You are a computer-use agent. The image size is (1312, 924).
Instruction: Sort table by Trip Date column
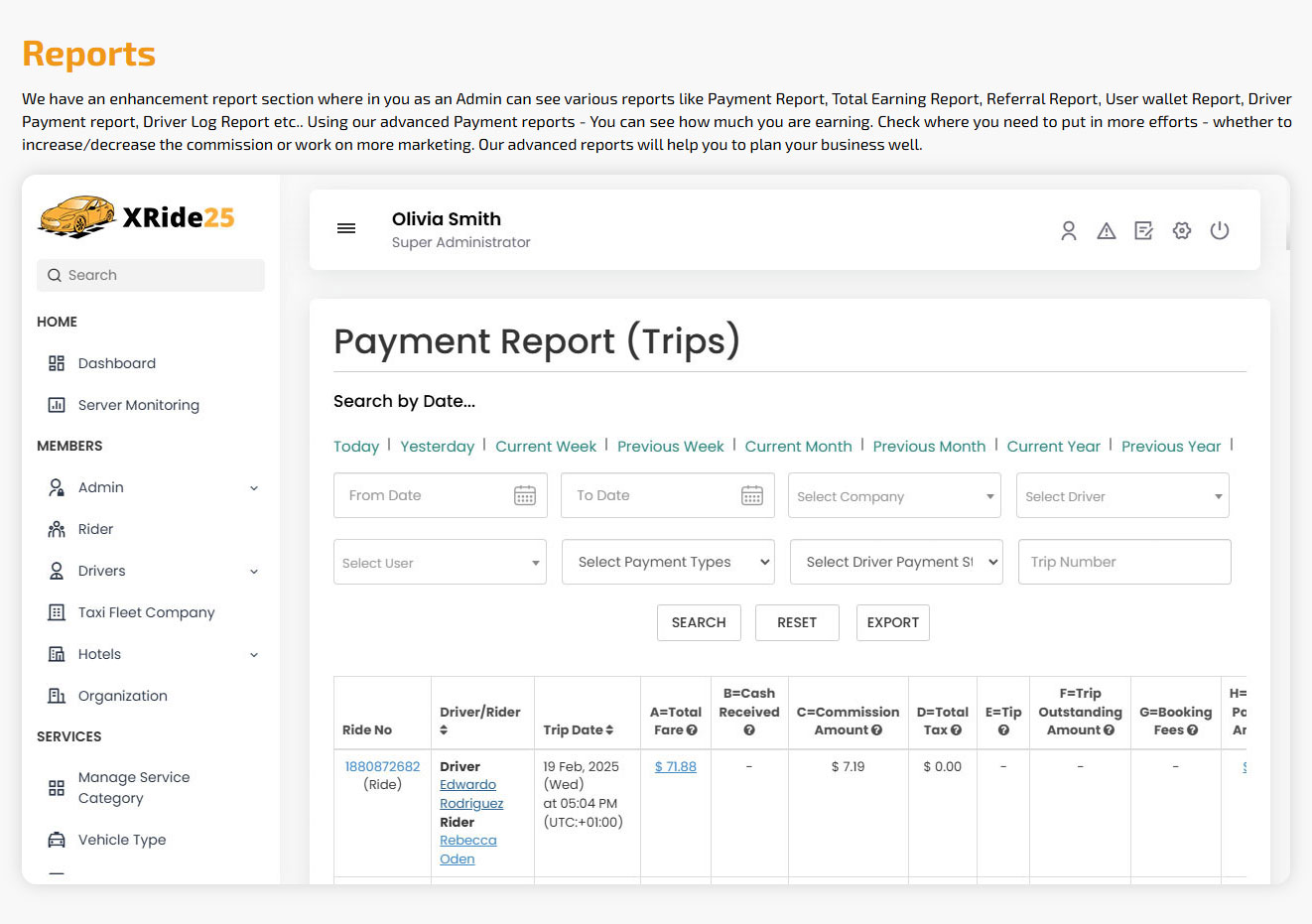[x=609, y=729]
